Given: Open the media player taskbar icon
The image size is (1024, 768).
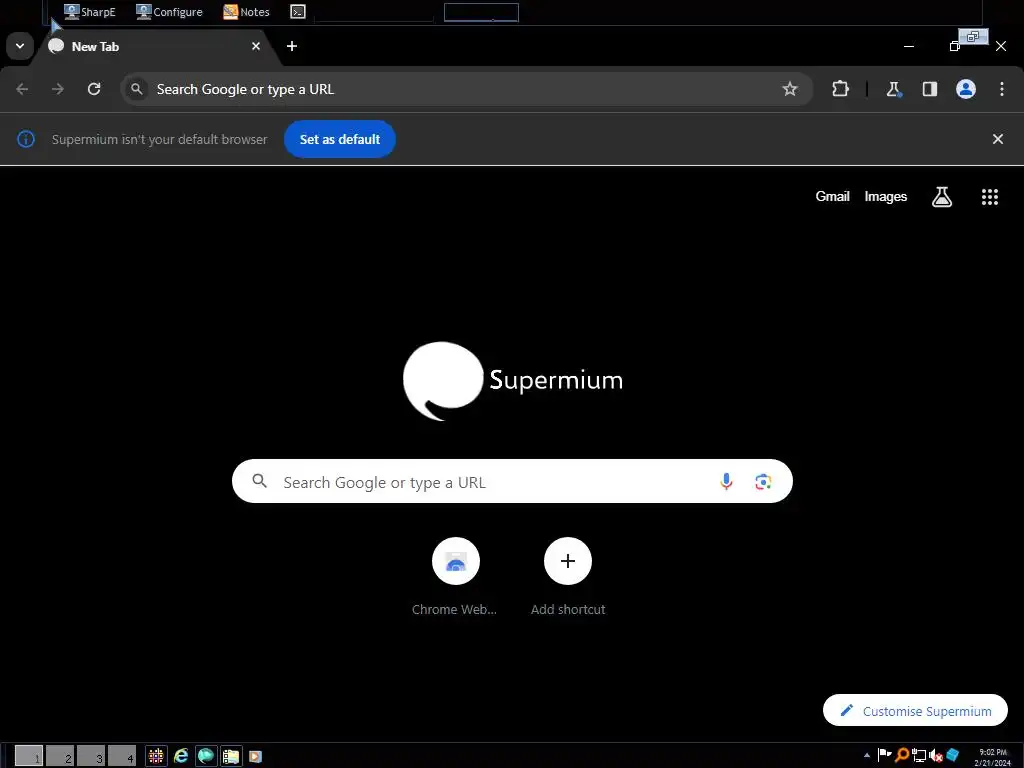Looking at the screenshot, I should 255,756.
